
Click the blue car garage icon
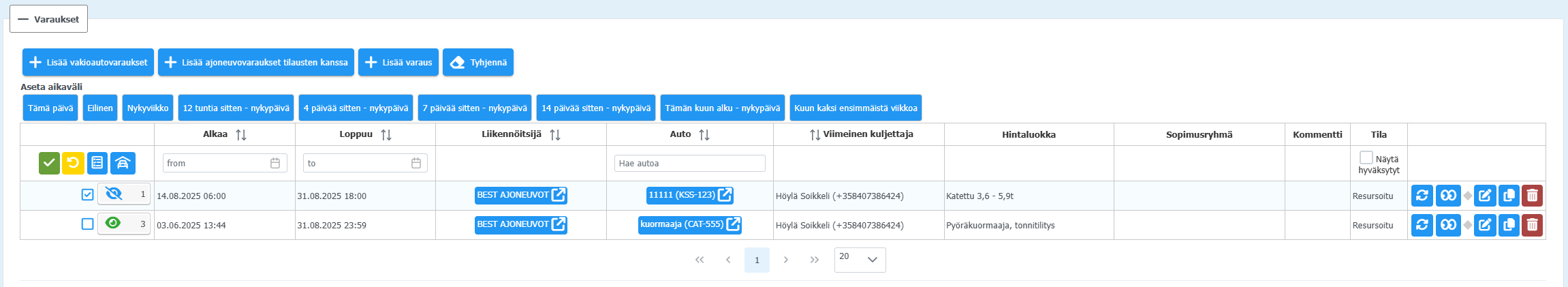coord(123,163)
